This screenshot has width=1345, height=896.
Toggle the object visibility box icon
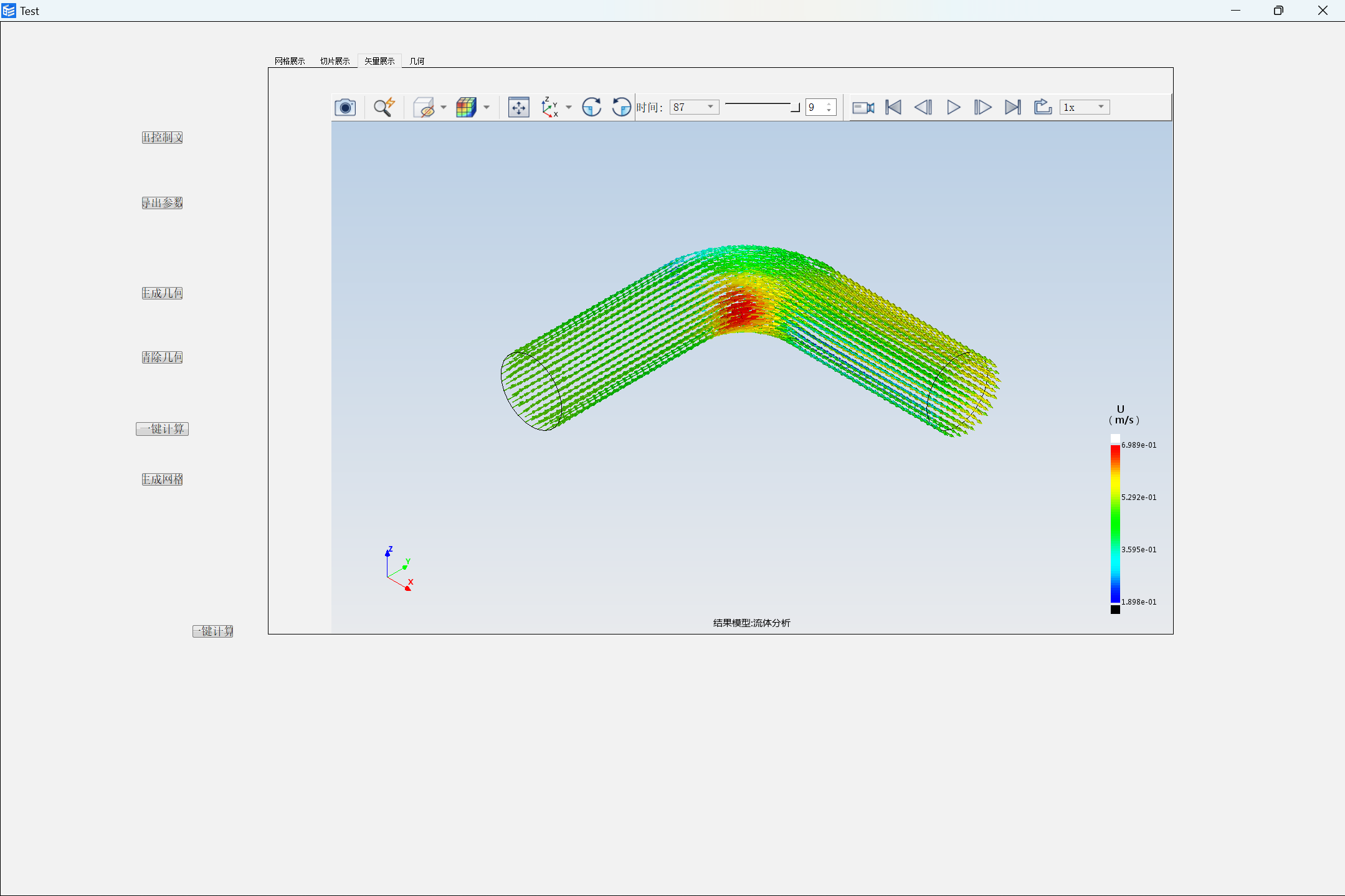[x=424, y=107]
